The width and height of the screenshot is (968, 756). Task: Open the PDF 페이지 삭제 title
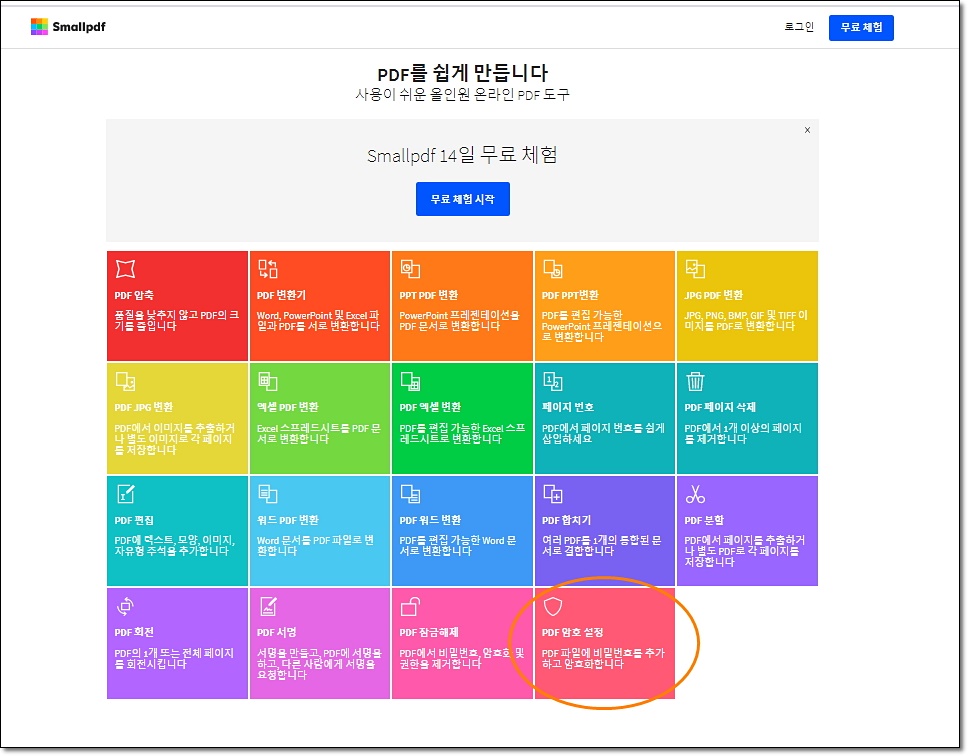point(720,407)
